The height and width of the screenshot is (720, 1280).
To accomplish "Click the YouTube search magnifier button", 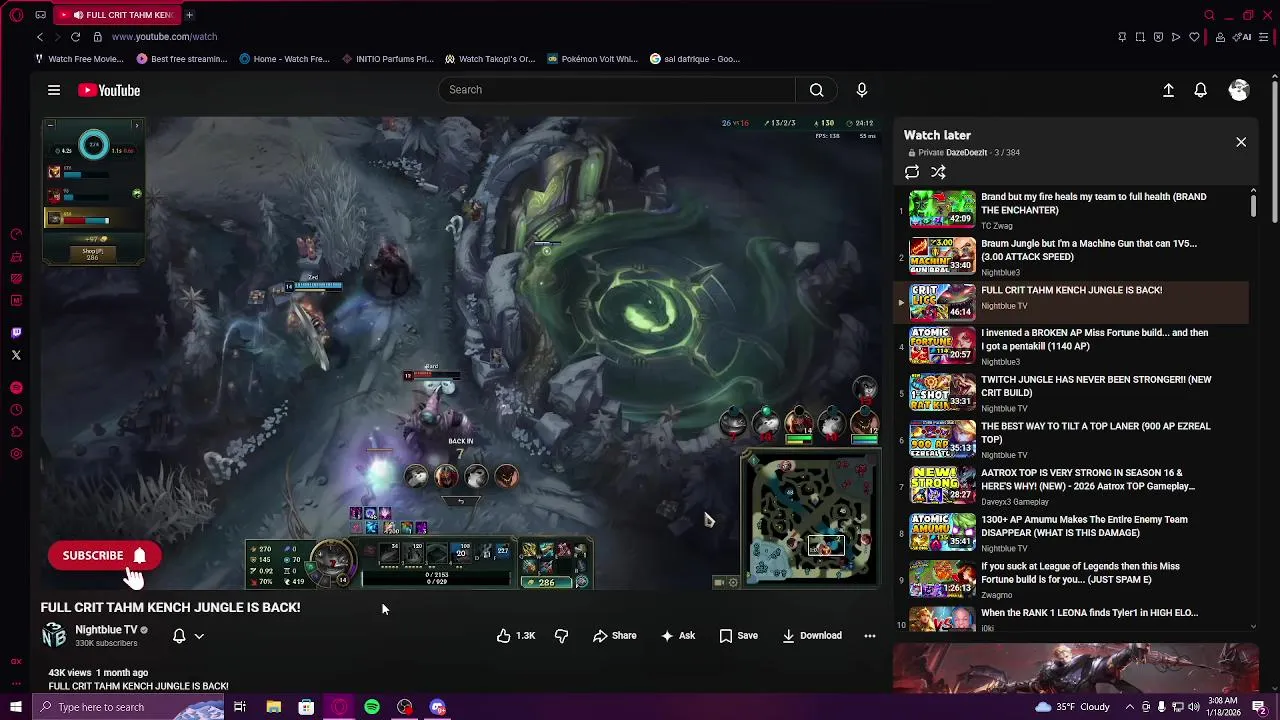I will pyautogui.click(x=817, y=90).
